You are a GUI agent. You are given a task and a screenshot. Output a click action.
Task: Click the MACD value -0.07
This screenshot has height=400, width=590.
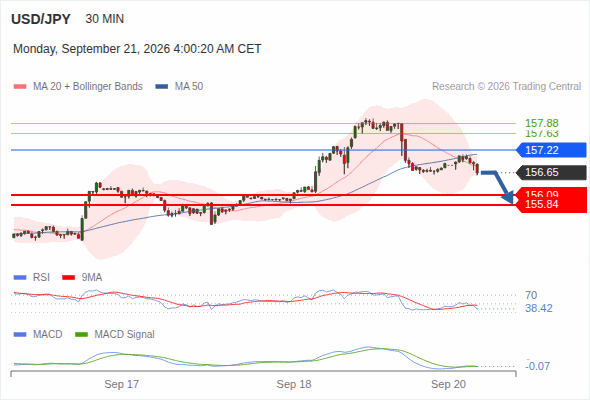pyautogui.click(x=538, y=366)
